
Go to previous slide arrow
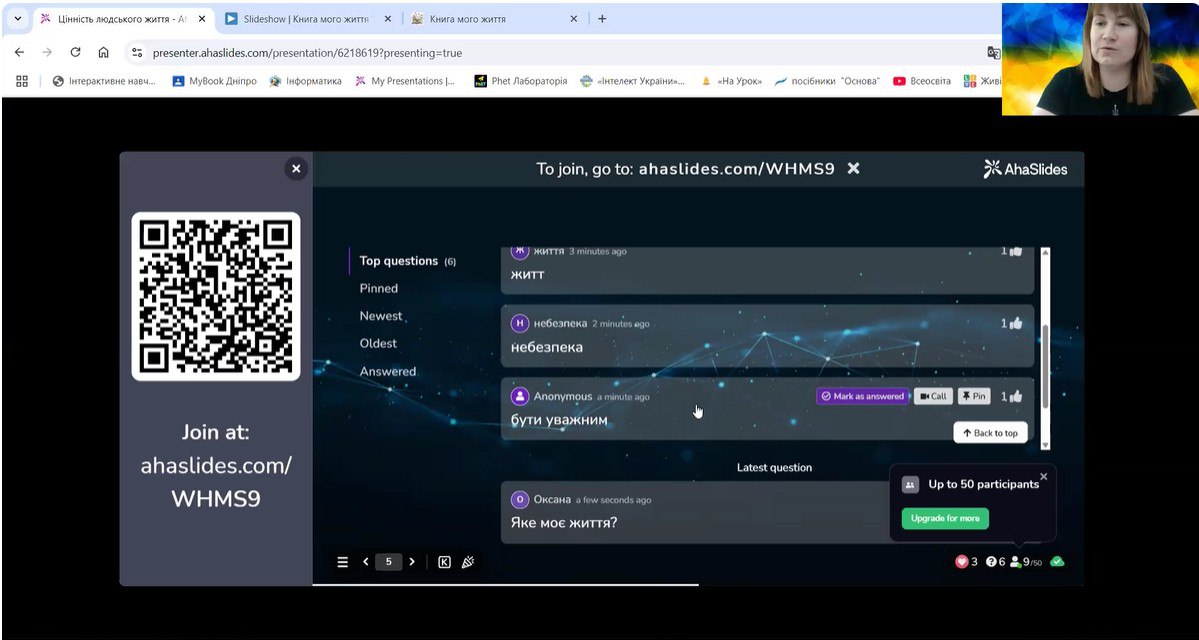pos(366,562)
